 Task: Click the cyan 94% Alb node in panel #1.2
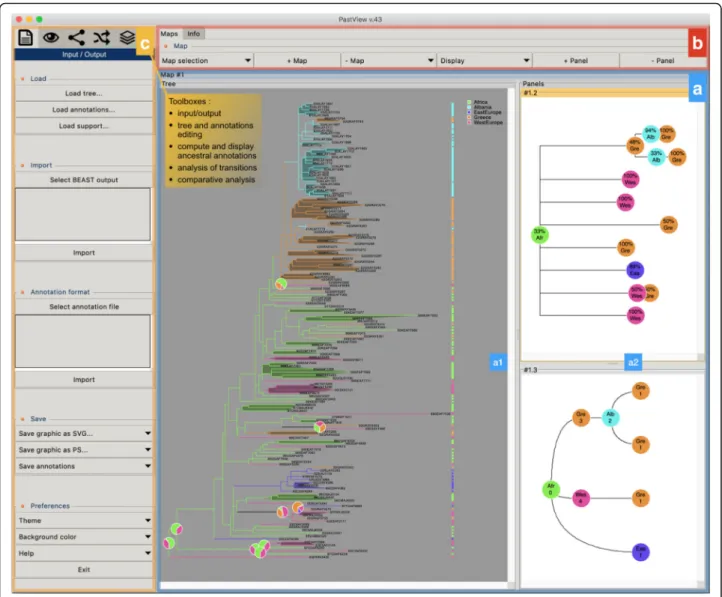click(650, 134)
